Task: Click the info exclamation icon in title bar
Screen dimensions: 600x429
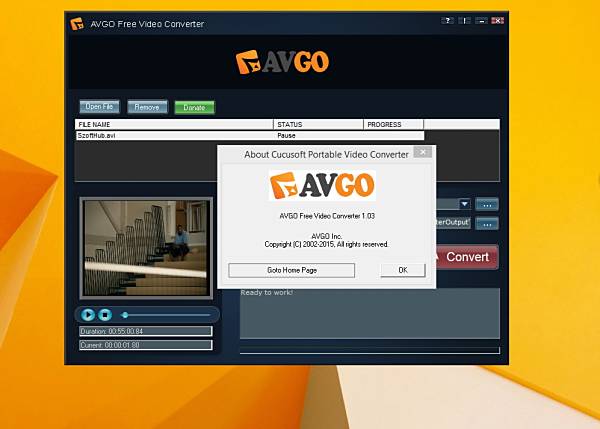Action: [464, 21]
